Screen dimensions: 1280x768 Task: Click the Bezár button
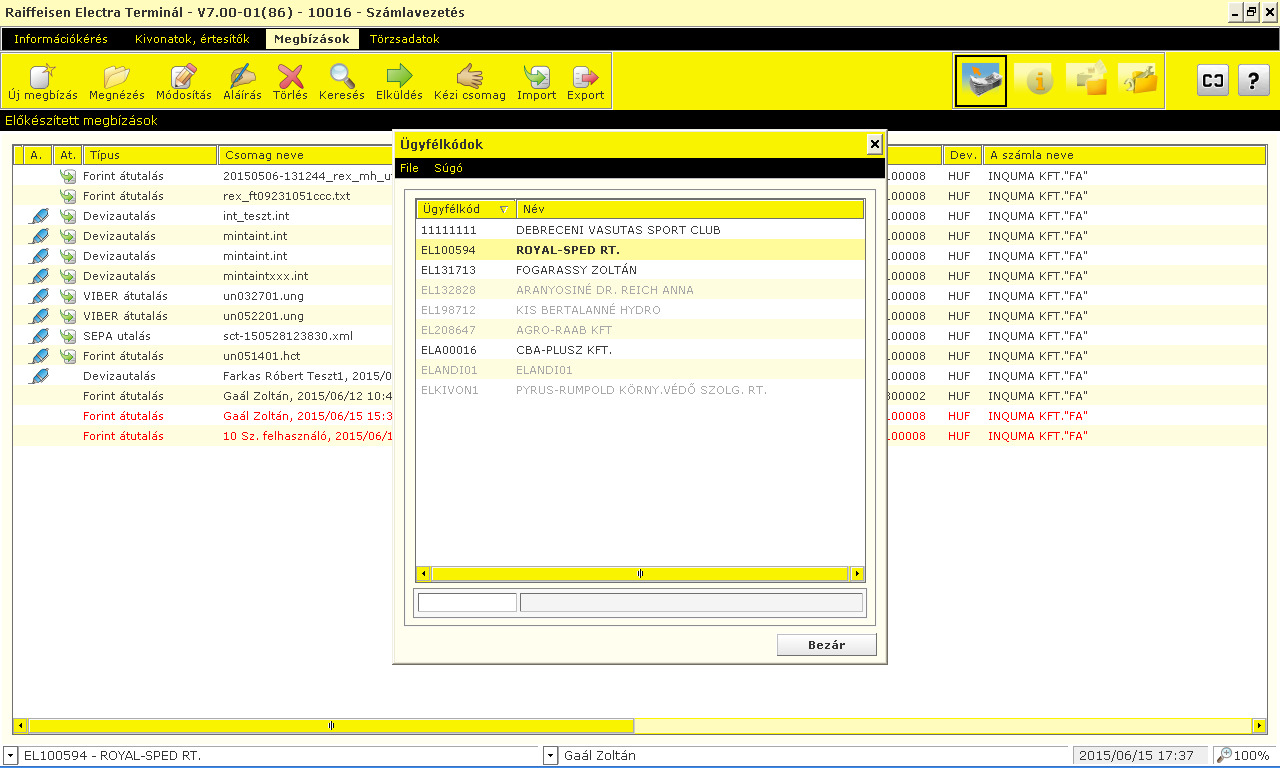pos(827,645)
